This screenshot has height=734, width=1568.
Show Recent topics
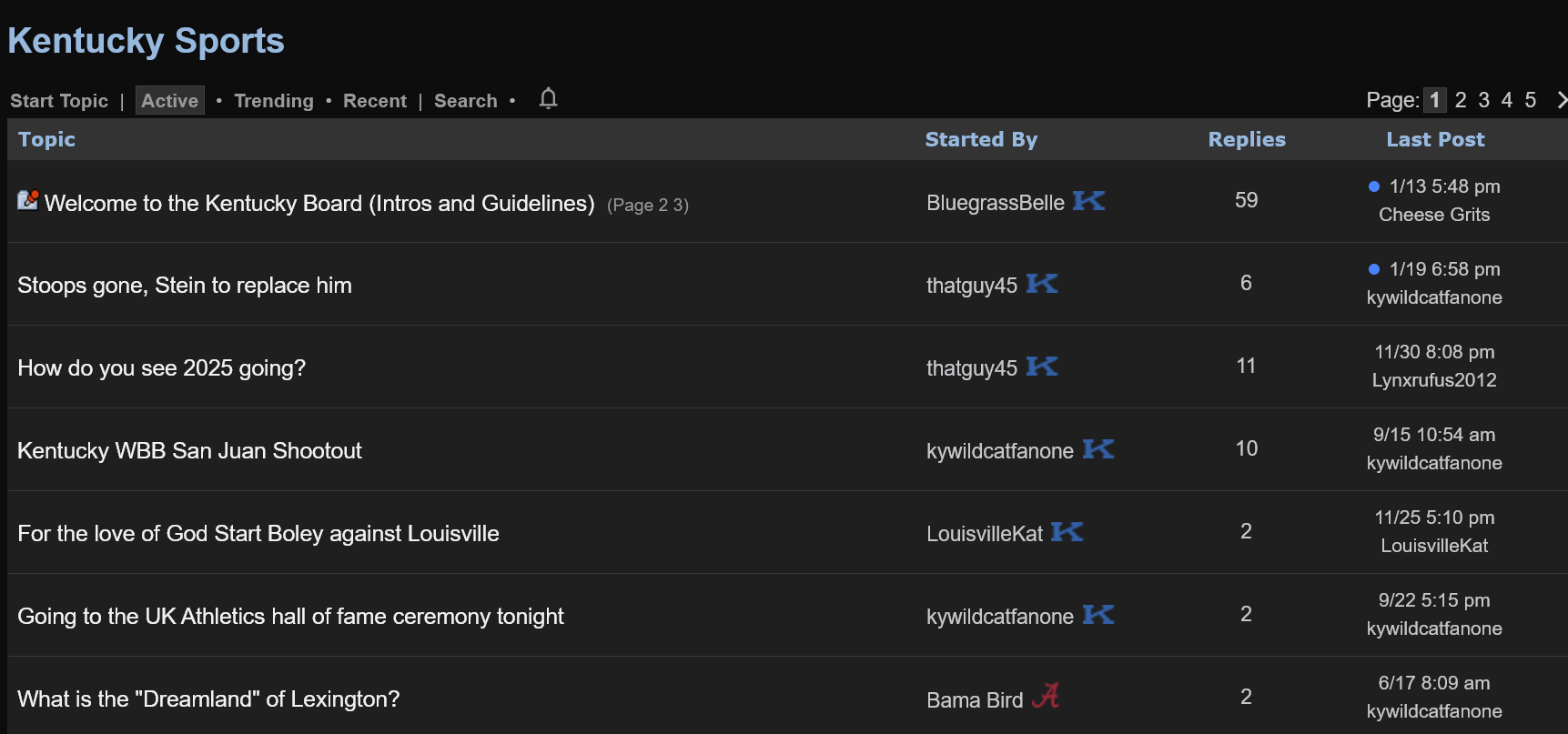coord(375,101)
